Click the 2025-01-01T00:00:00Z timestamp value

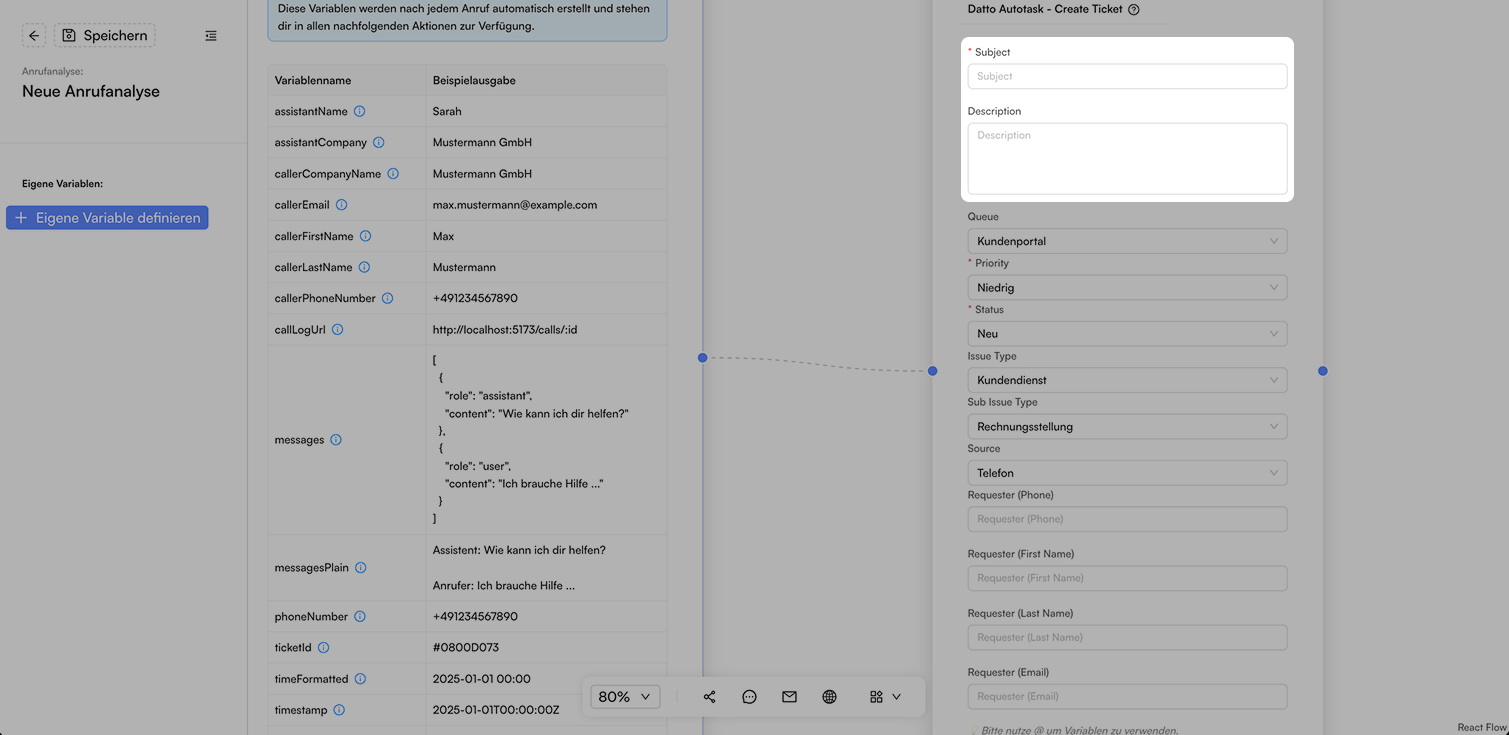click(496, 710)
